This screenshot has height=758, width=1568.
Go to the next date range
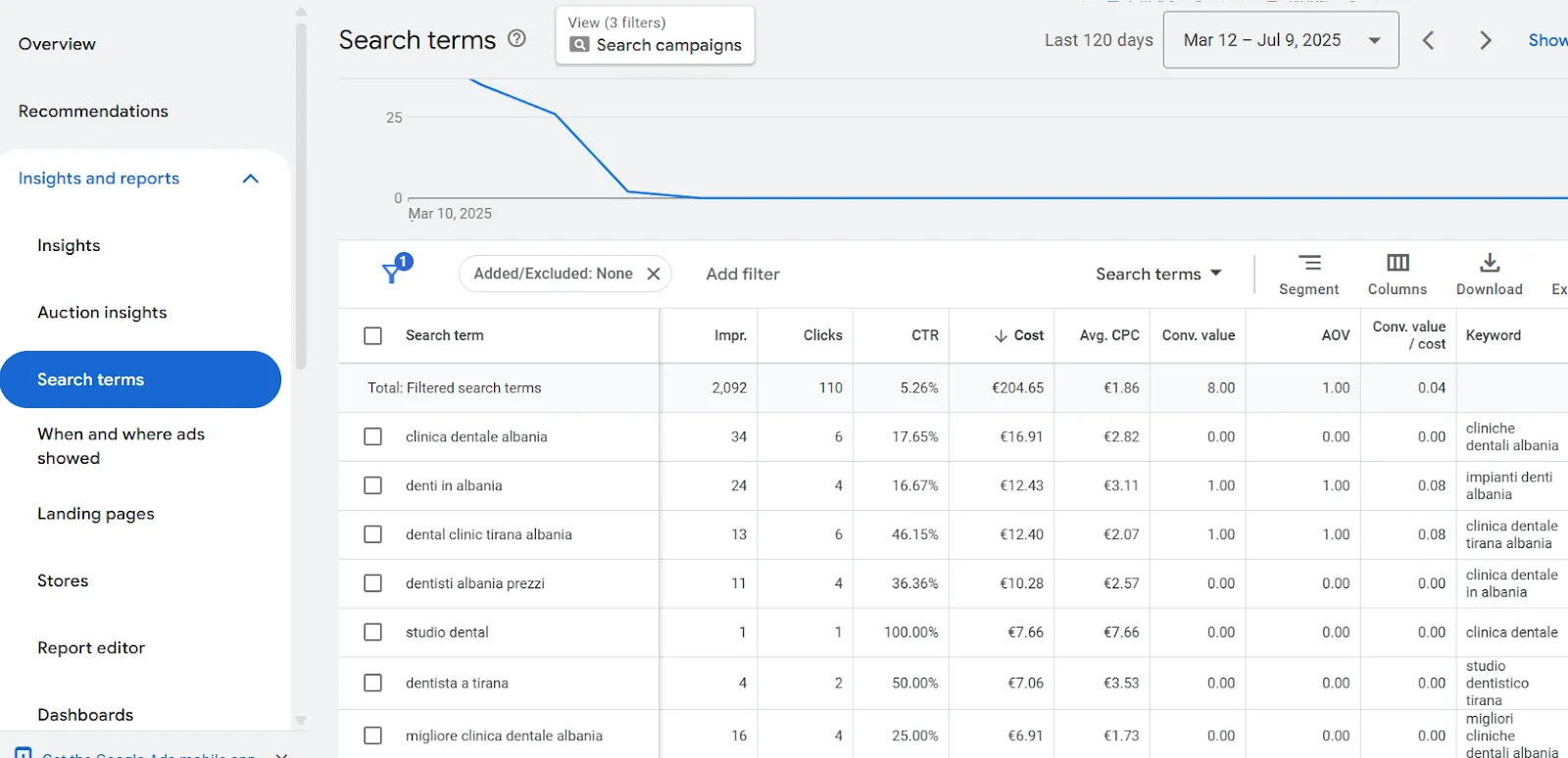click(x=1486, y=40)
